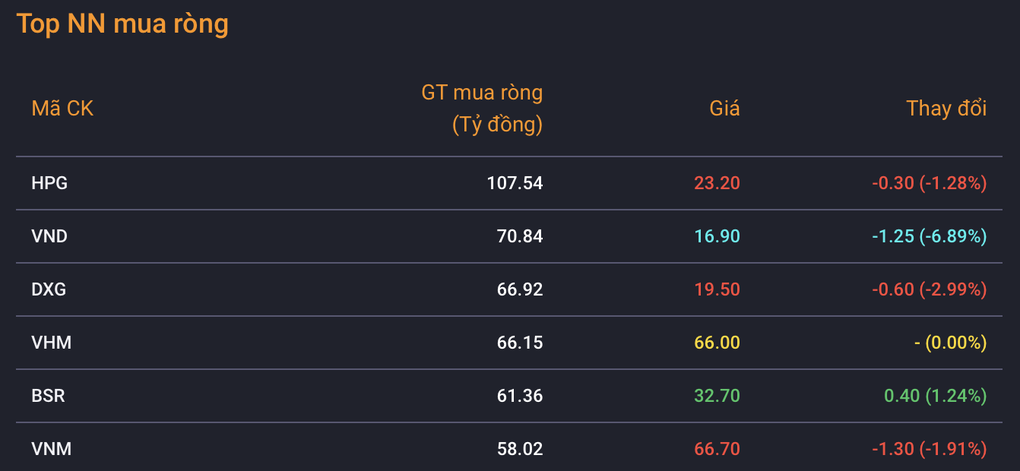Click VND price 16.90
The height and width of the screenshot is (471, 1020).
(x=717, y=237)
